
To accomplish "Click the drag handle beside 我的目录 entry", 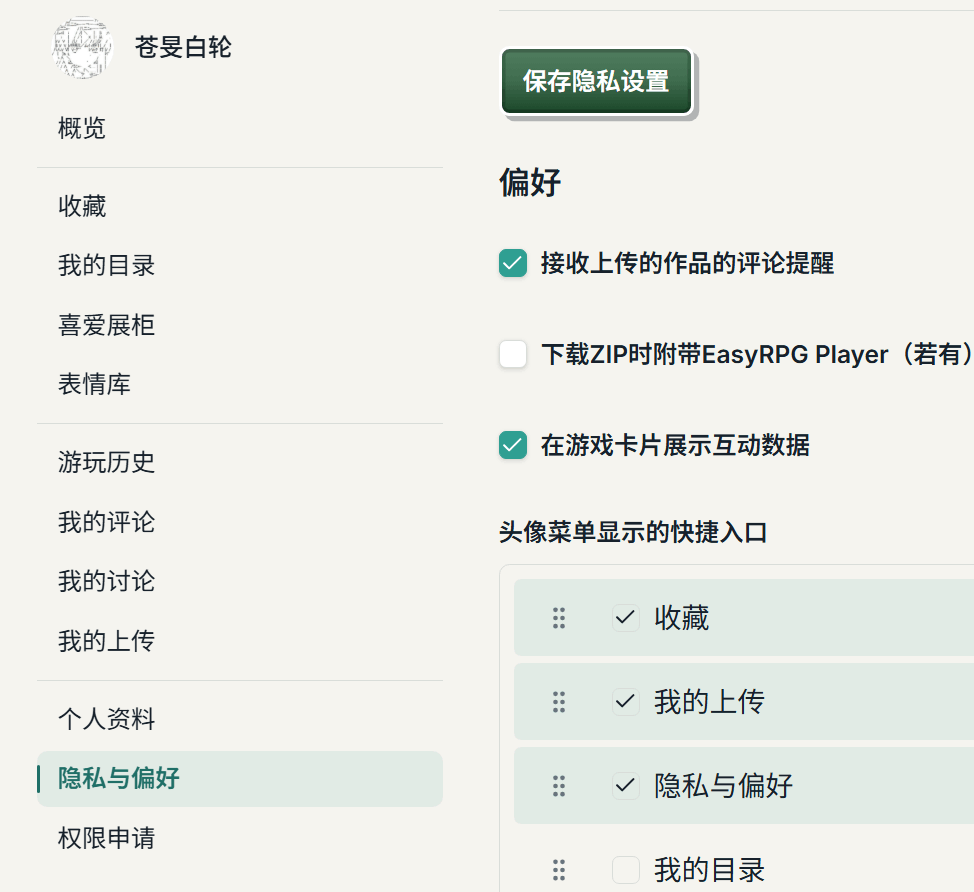I will 559,870.
